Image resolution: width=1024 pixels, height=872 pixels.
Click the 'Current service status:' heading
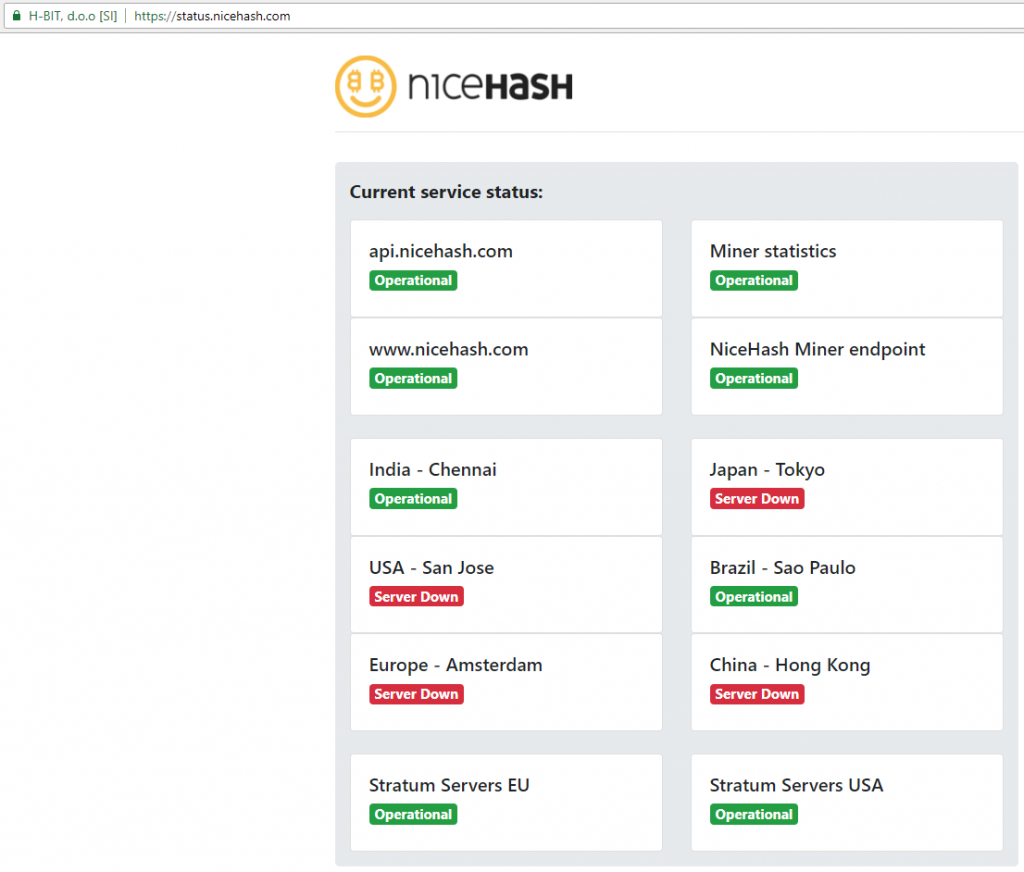[446, 192]
